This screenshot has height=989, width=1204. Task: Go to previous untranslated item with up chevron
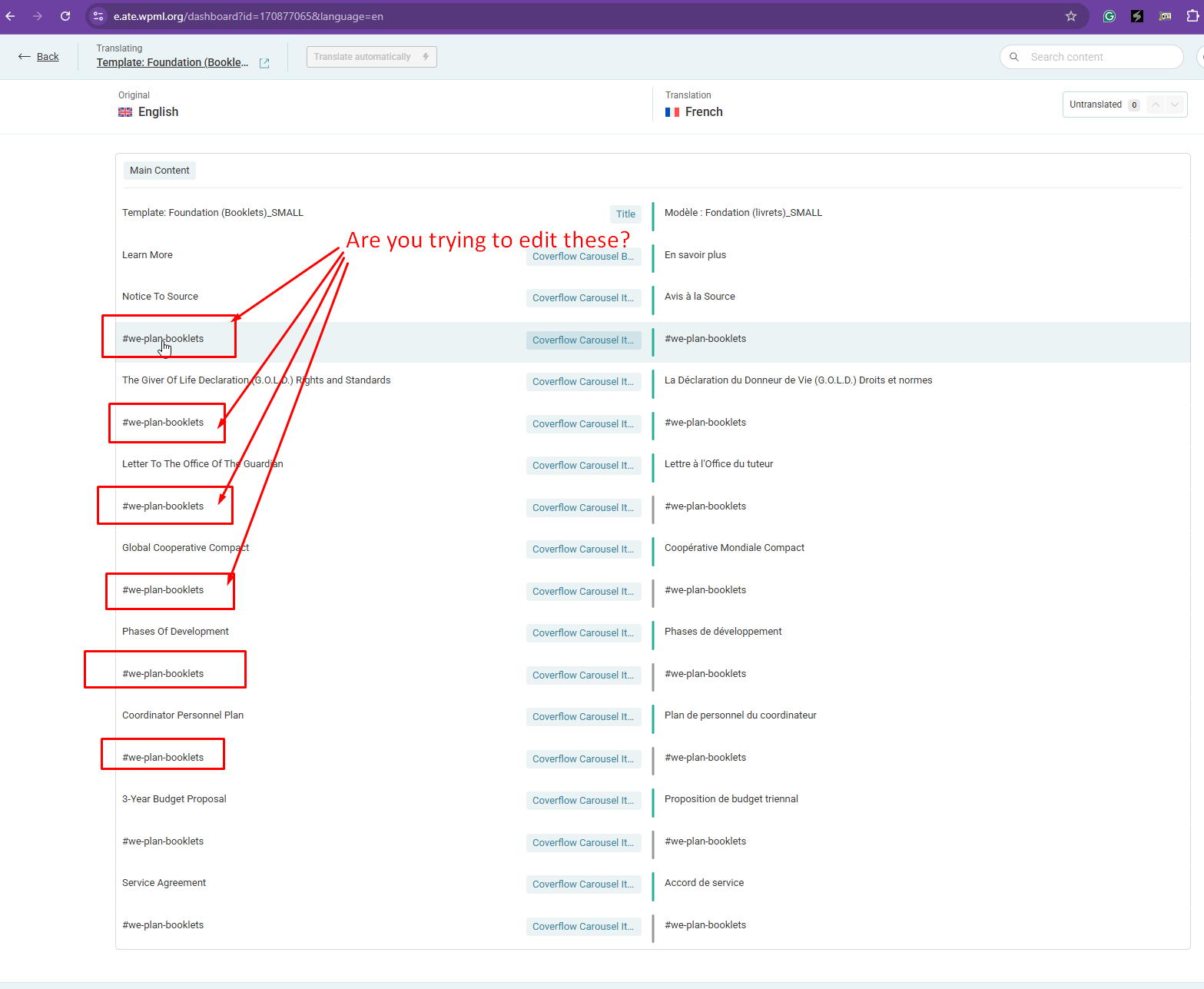[x=1156, y=105]
